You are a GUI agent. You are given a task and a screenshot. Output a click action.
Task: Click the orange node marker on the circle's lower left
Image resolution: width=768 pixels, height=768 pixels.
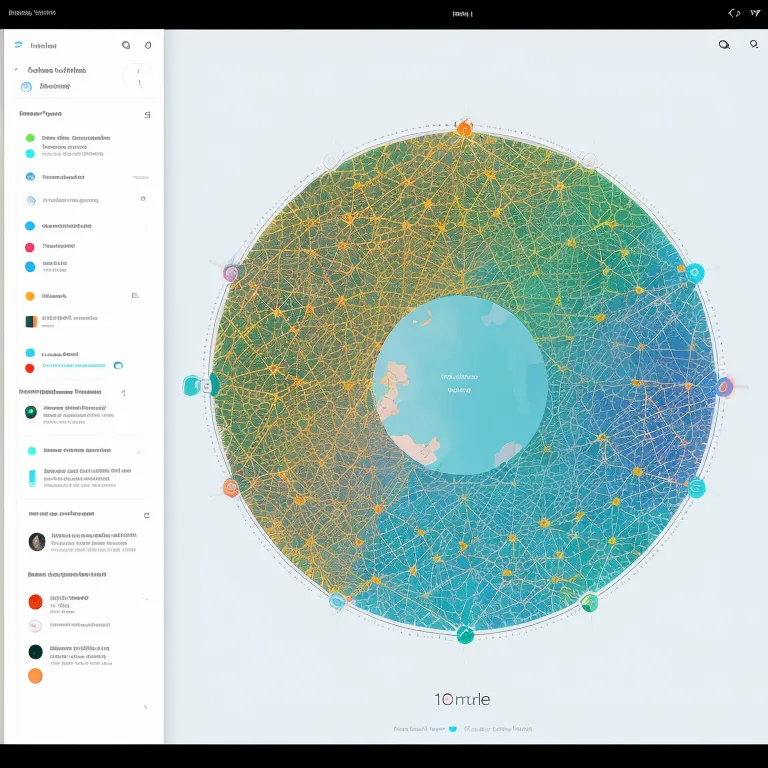[x=231, y=488]
